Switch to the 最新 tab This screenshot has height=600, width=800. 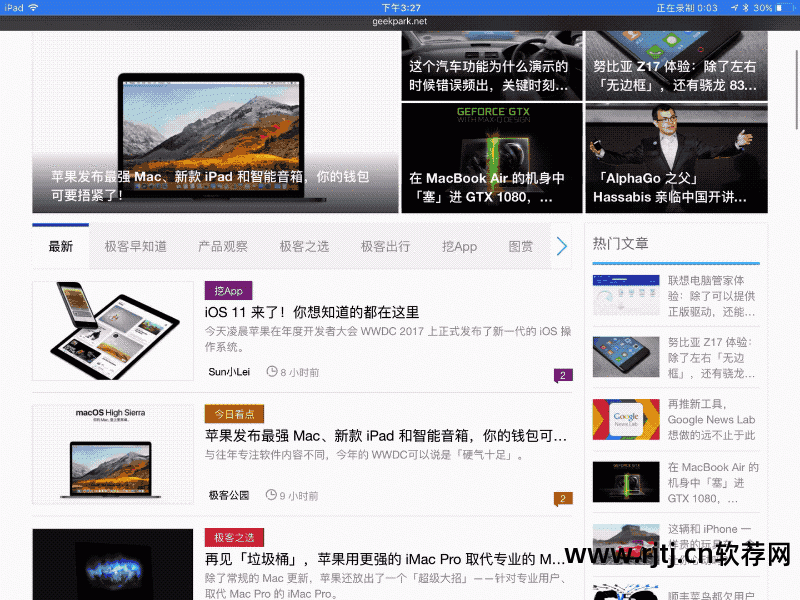click(60, 244)
